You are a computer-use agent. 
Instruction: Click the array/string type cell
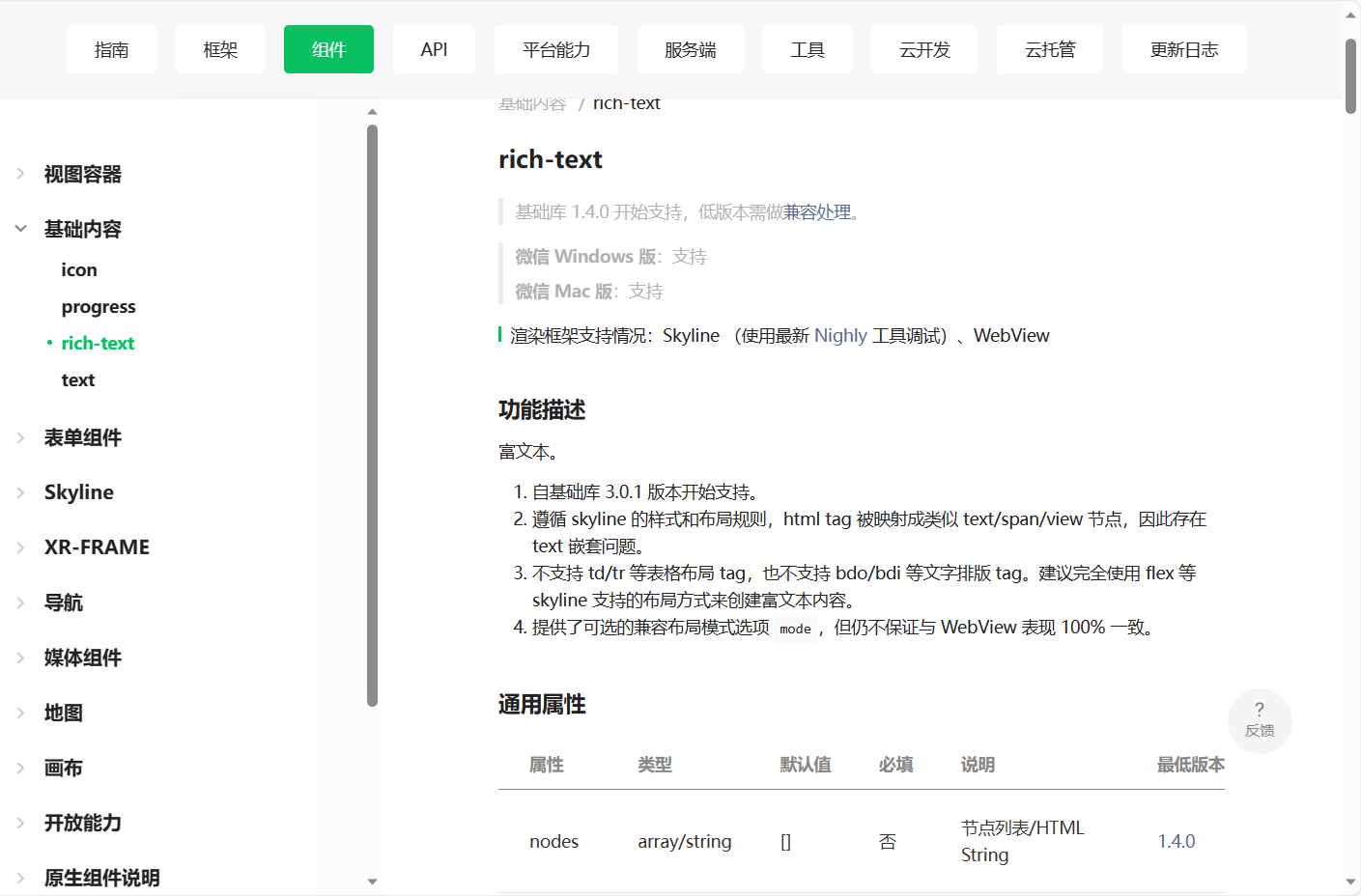[x=685, y=842]
